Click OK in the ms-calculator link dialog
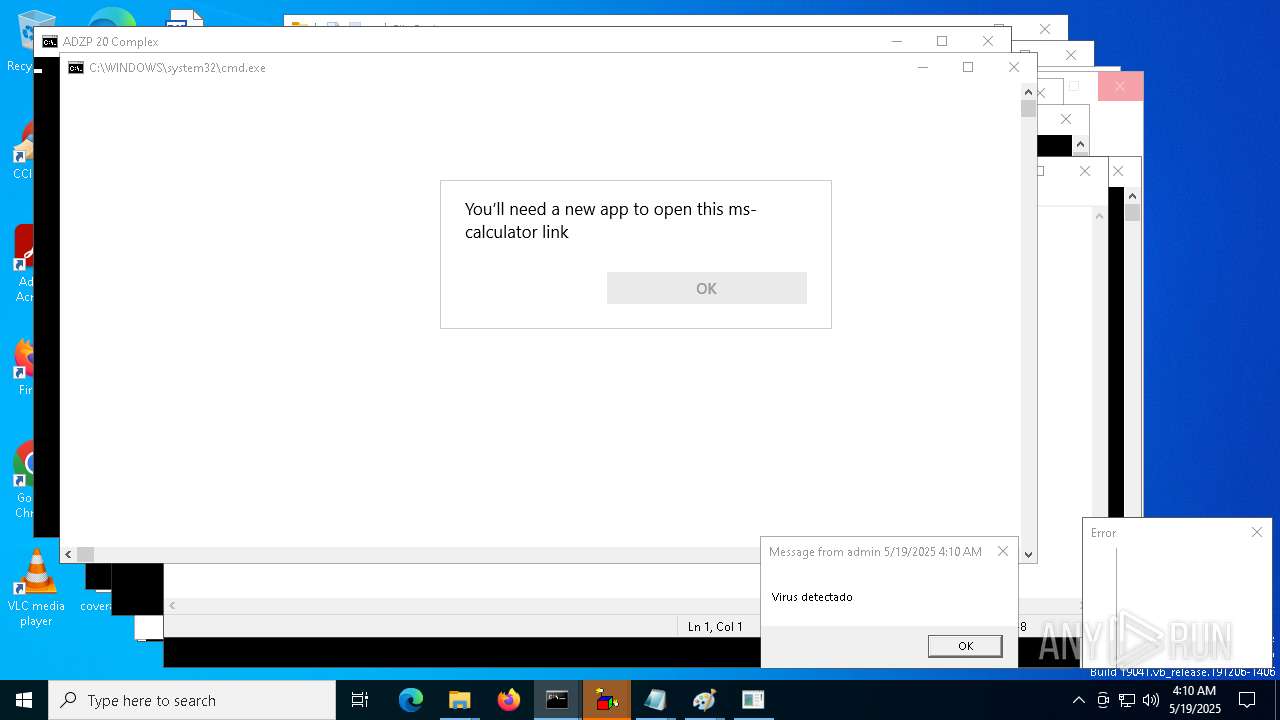1280x720 pixels. pyautogui.click(x=706, y=288)
